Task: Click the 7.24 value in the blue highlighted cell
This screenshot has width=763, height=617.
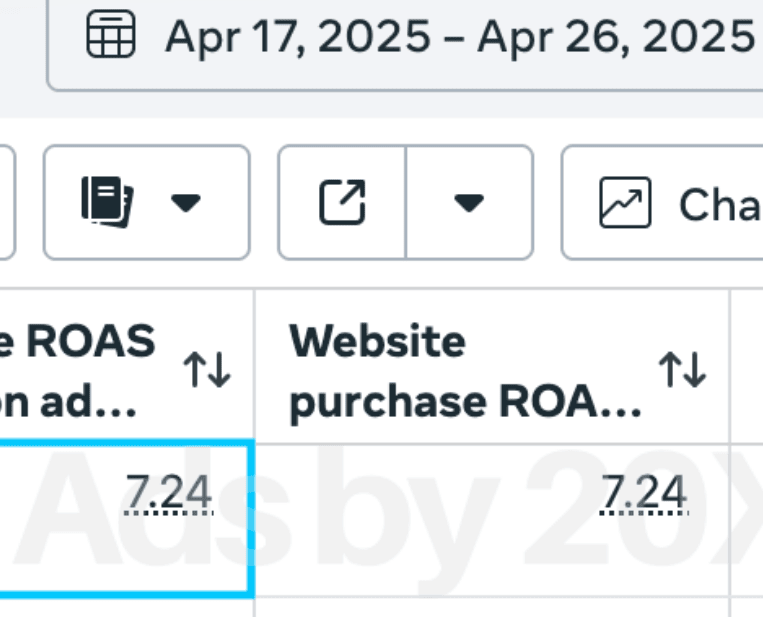Action: click(x=169, y=492)
